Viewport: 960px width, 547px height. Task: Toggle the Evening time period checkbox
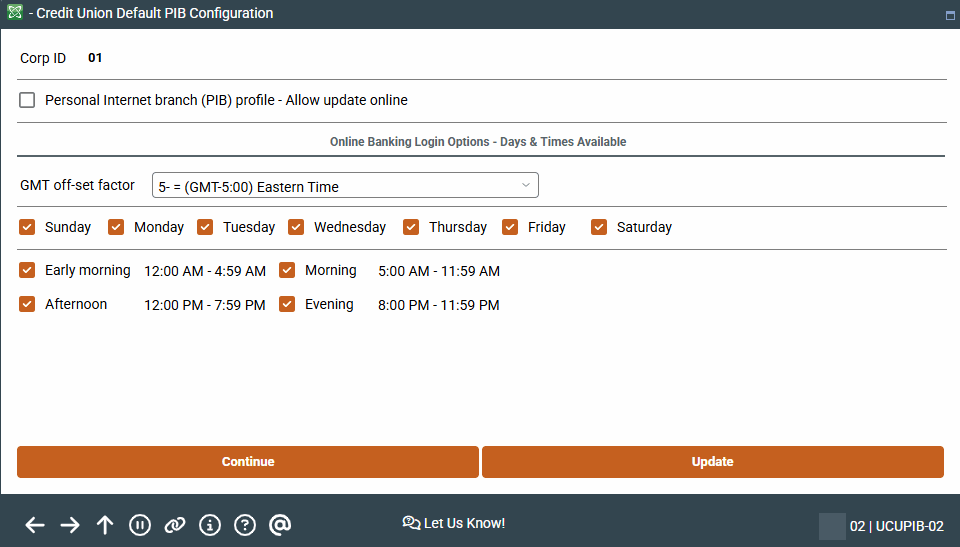point(287,304)
